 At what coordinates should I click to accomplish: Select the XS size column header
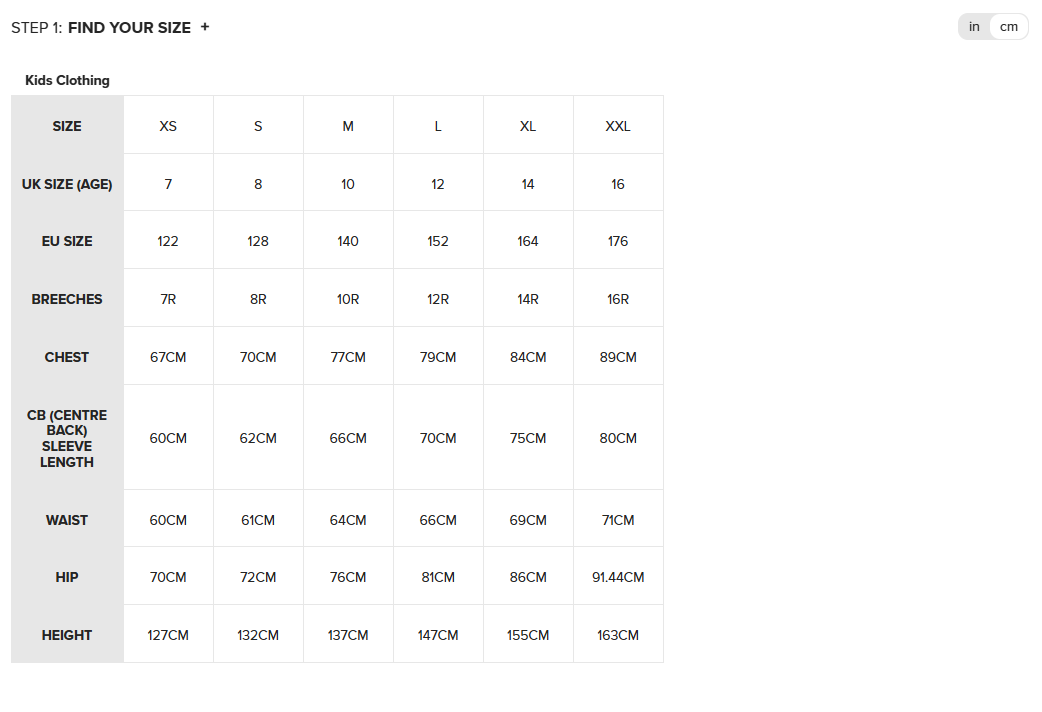168,126
